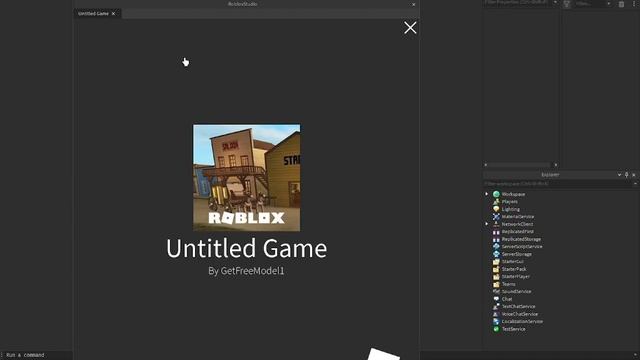Click the Lighting bulb icon in Explorer
The height and width of the screenshot is (360, 640).
click(x=496, y=209)
